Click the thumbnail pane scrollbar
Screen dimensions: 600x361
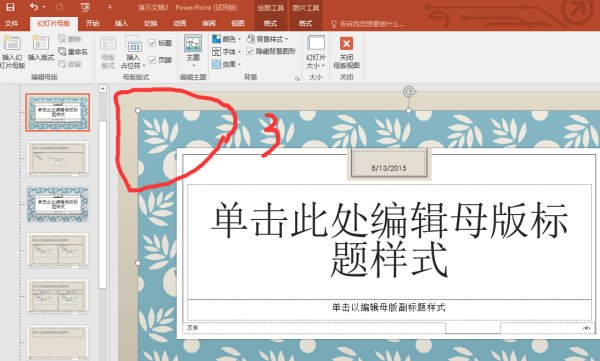coord(103,205)
